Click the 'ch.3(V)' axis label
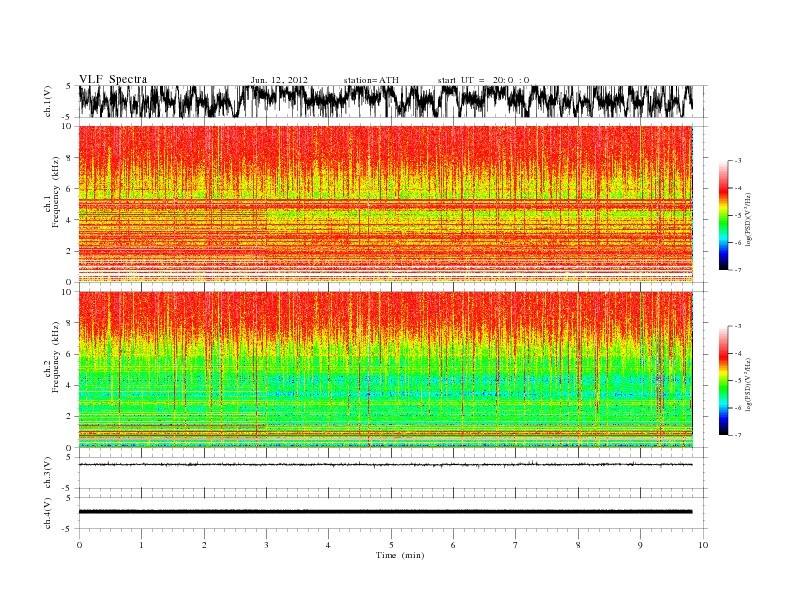 coord(48,473)
